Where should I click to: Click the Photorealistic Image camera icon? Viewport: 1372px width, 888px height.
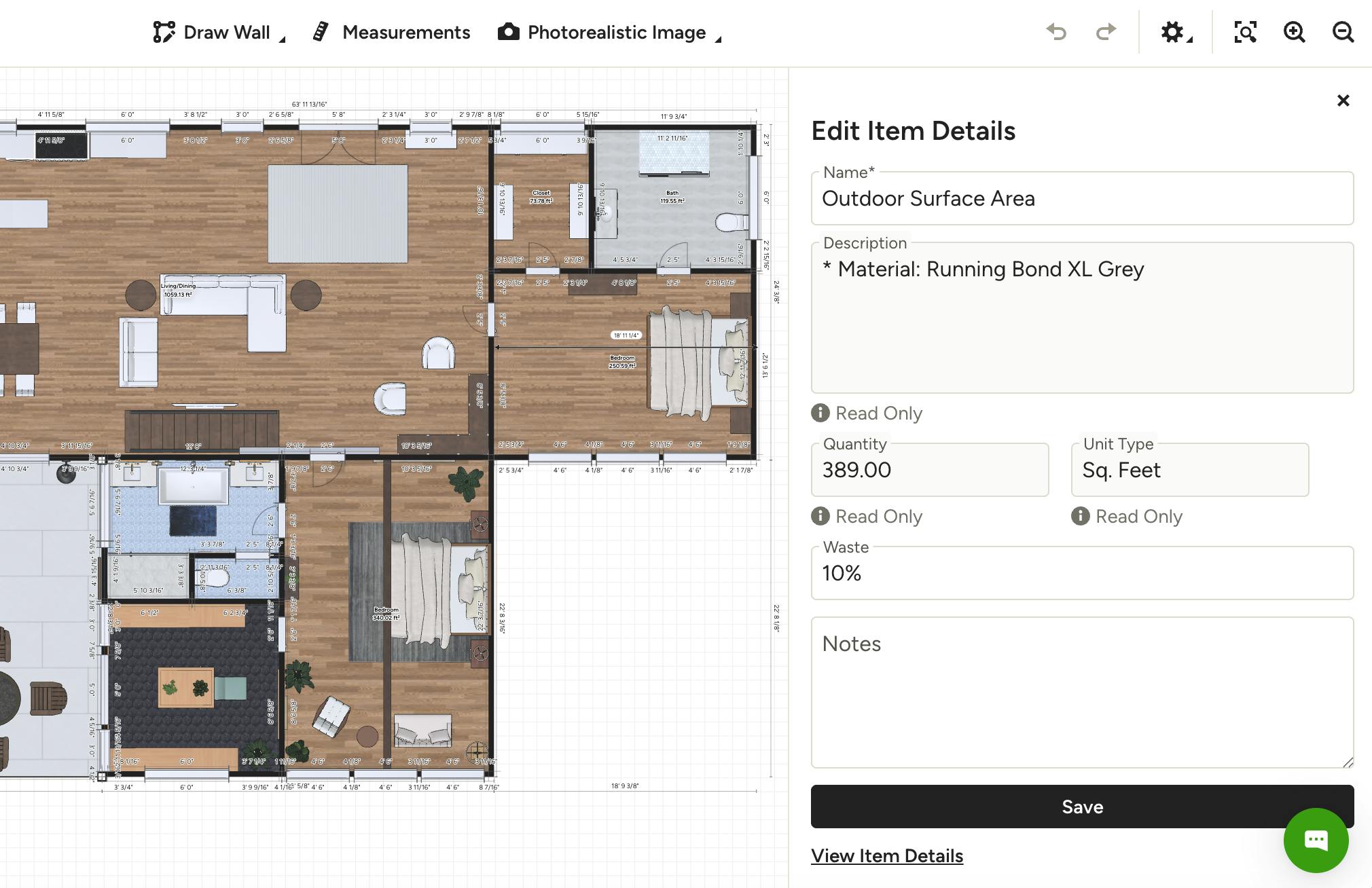click(x=509, y=32)
